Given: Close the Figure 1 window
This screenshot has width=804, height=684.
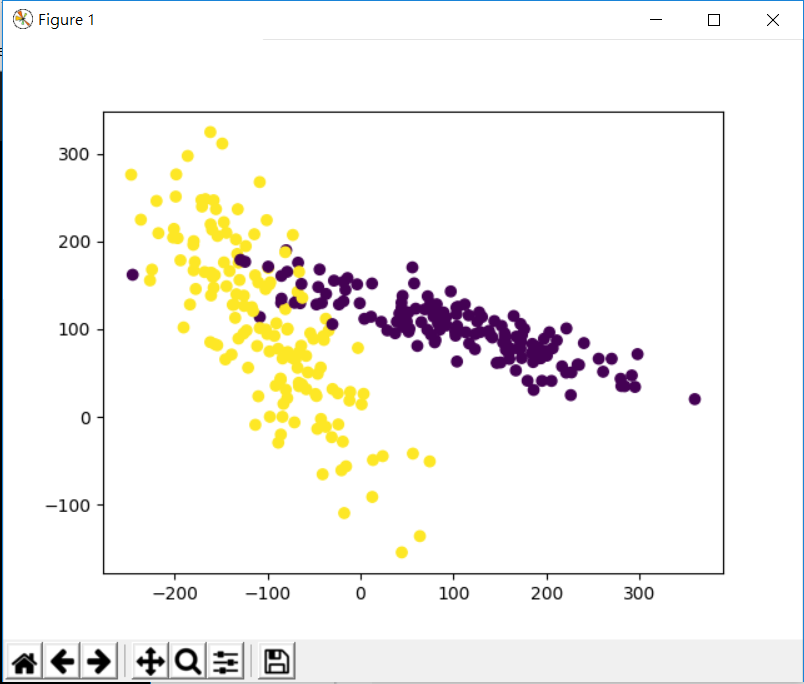Looking at the screenshot, I should [772, 19].
